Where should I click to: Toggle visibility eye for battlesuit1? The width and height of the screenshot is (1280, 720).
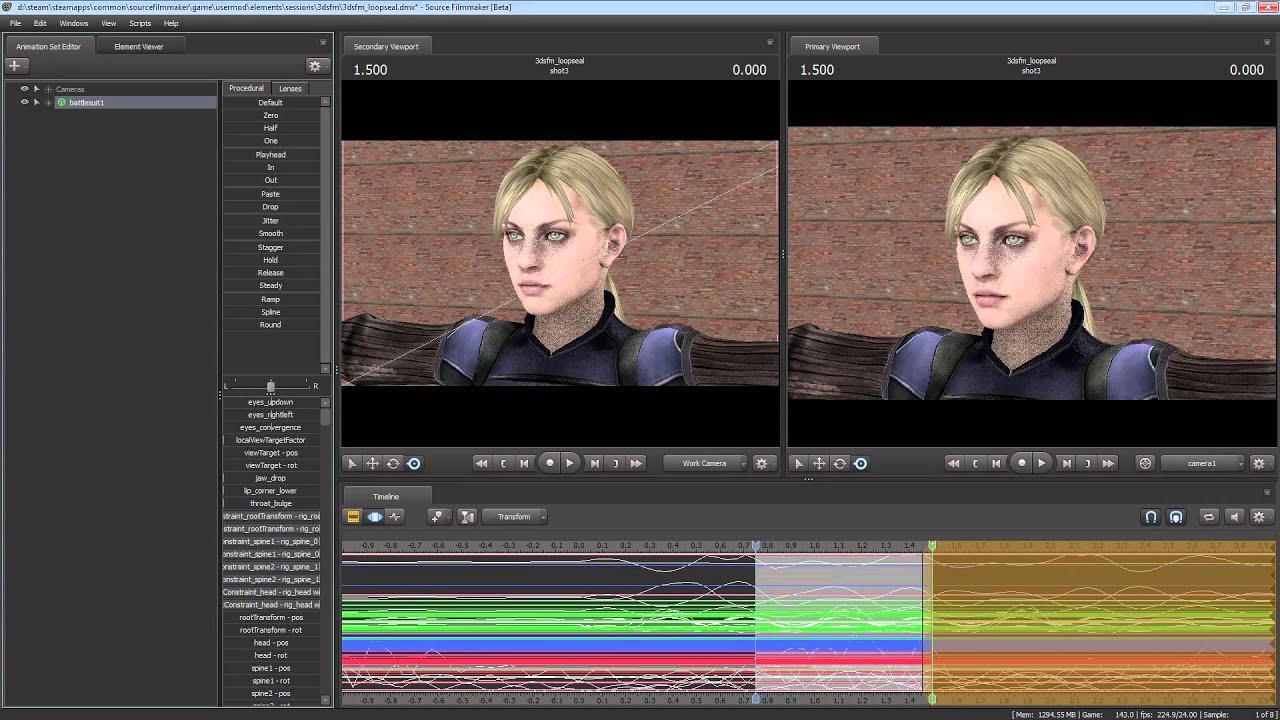pyautogui.click(x=25, y=102)
